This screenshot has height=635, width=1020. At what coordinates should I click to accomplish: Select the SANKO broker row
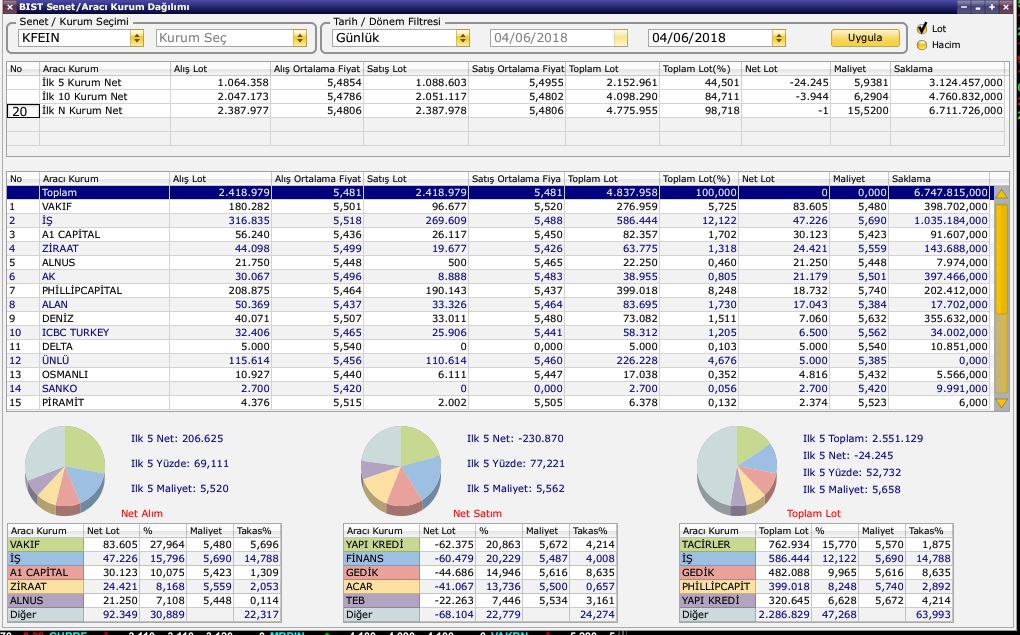click(x=498, y=388)
